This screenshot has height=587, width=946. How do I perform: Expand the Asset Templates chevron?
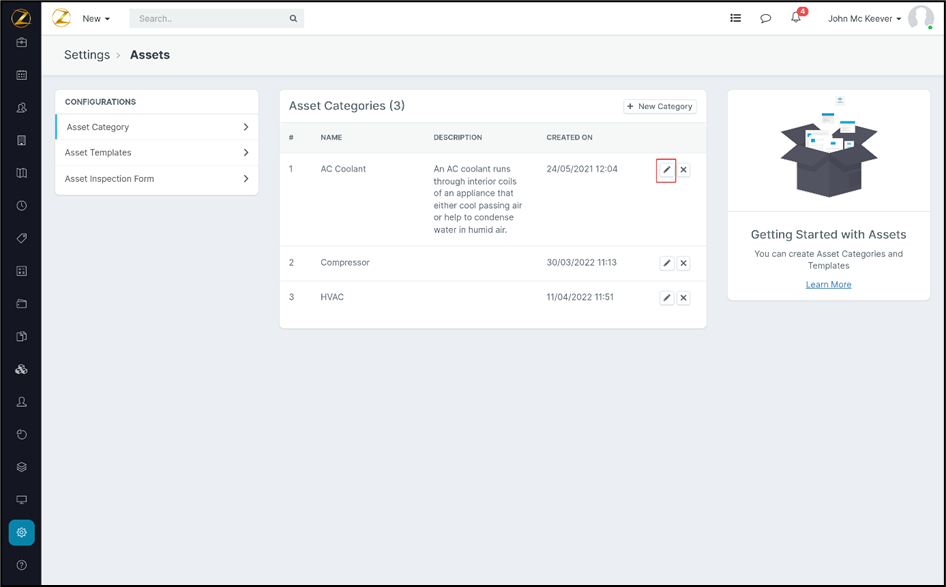[x=246, y=153]
